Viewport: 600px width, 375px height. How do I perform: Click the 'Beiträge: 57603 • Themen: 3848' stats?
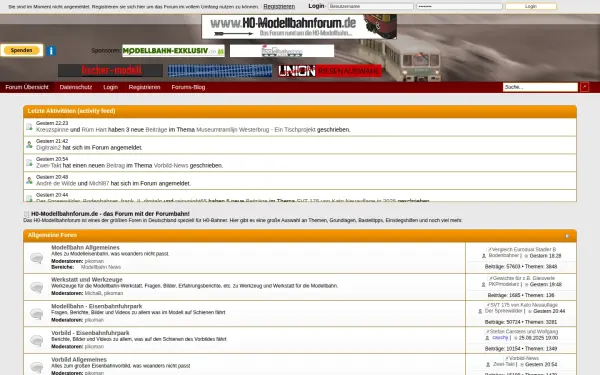tap(521, 267)
